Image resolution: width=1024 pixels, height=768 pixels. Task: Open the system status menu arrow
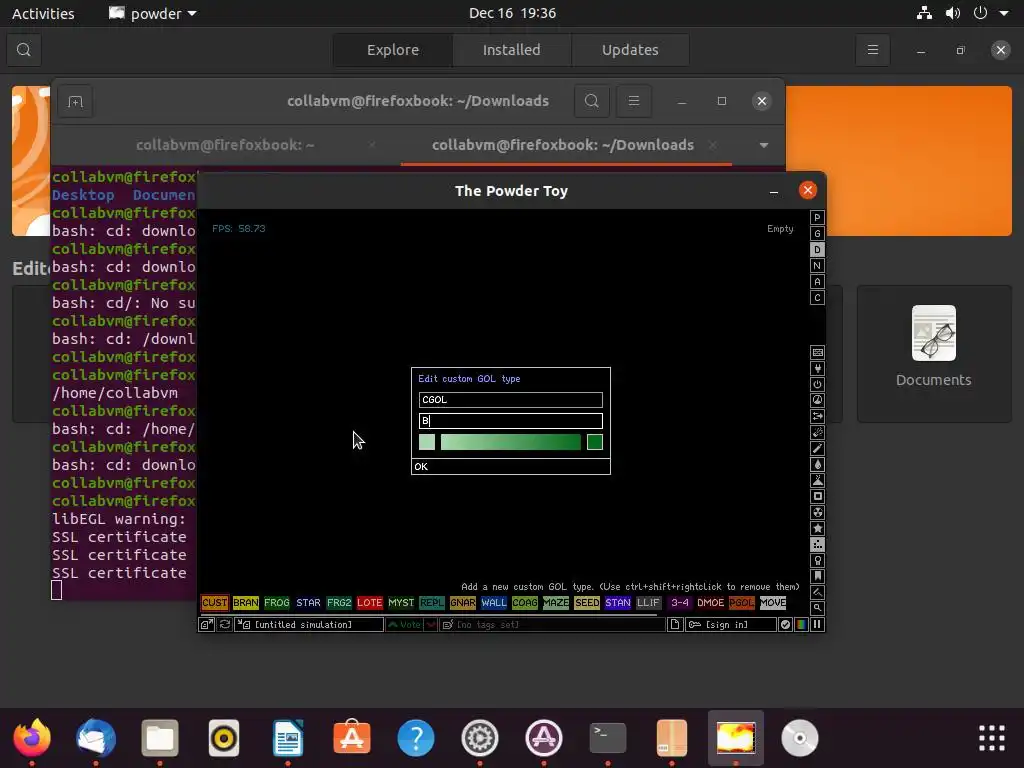(1004, 13)
